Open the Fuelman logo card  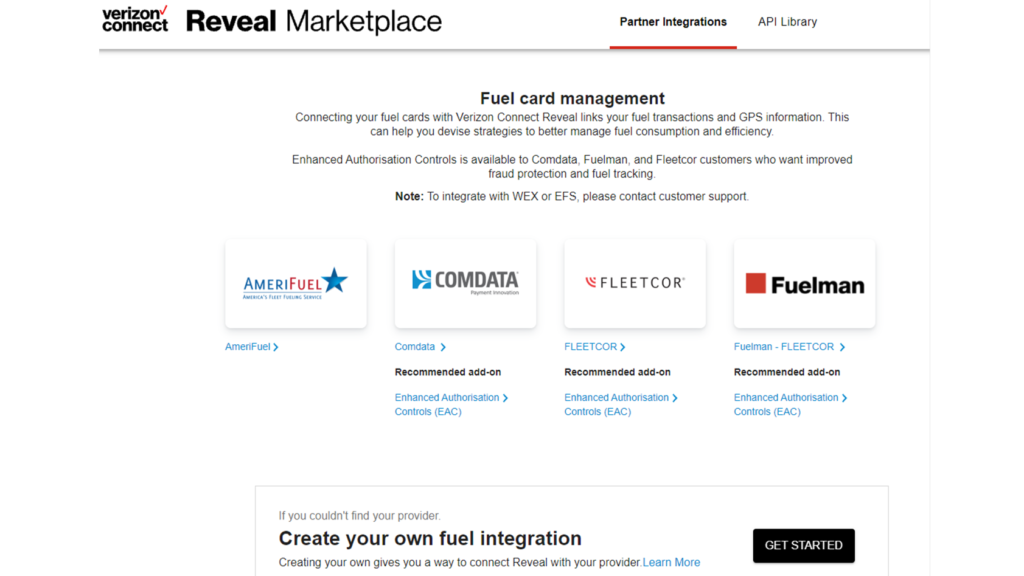pos(804,284)
